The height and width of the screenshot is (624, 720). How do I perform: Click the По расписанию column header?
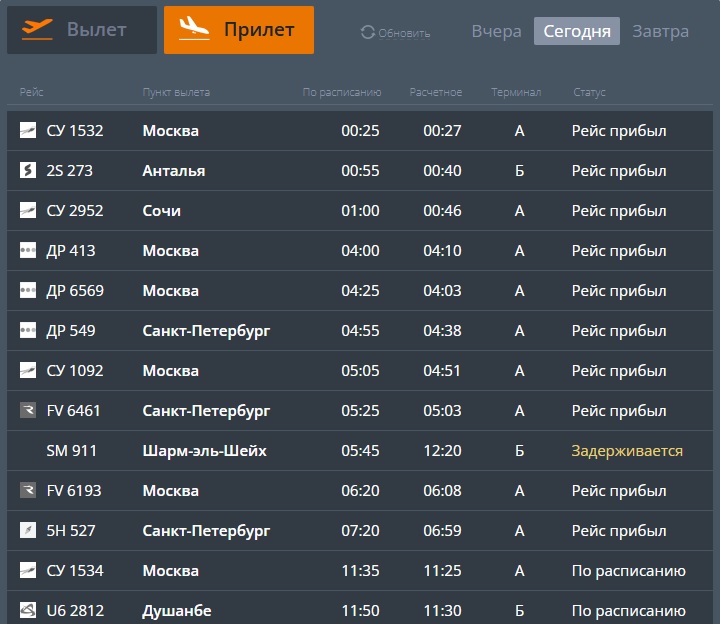point(342,92)
